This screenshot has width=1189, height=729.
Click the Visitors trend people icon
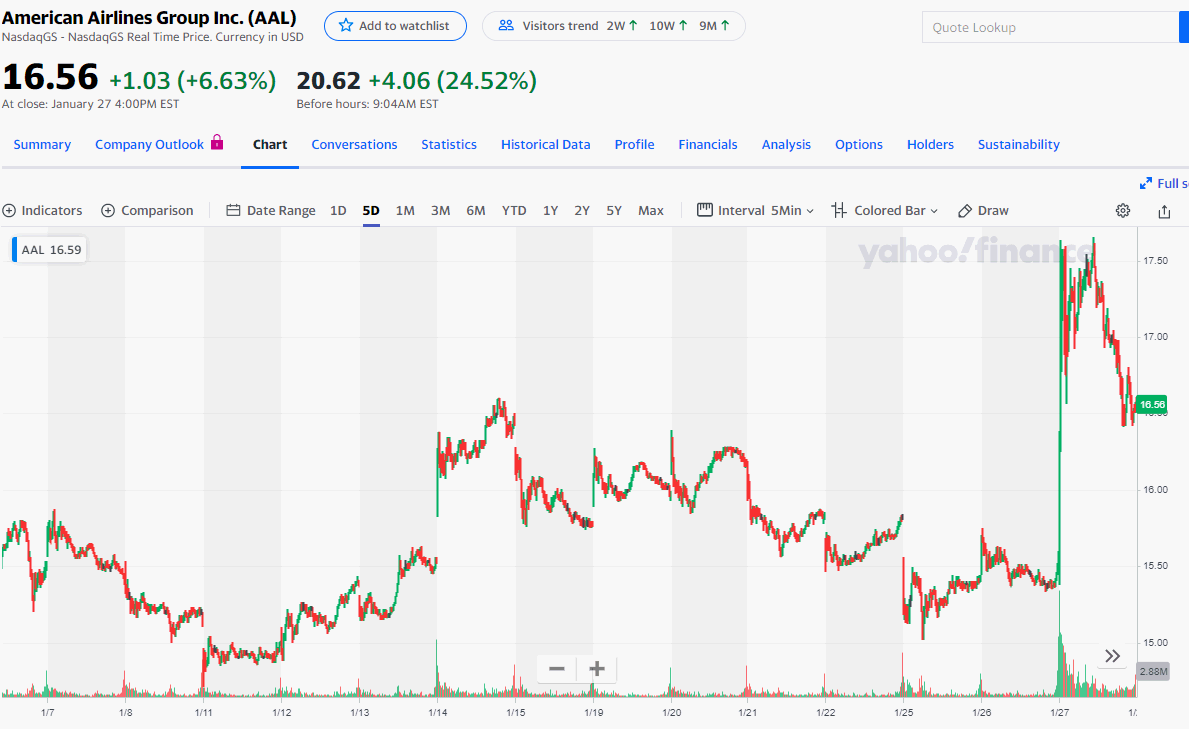pyautogui.click(x=506, y=26)
